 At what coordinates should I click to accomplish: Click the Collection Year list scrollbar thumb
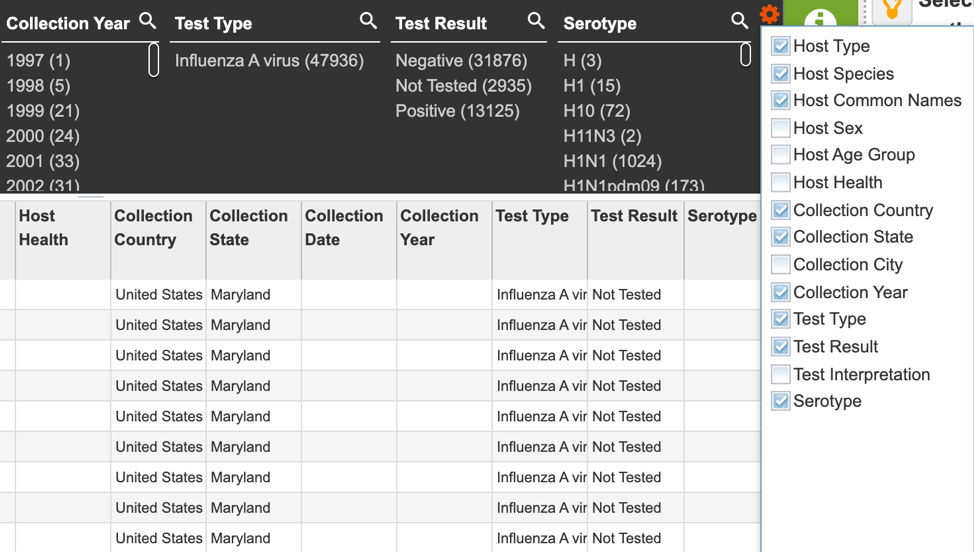point(153,60)
